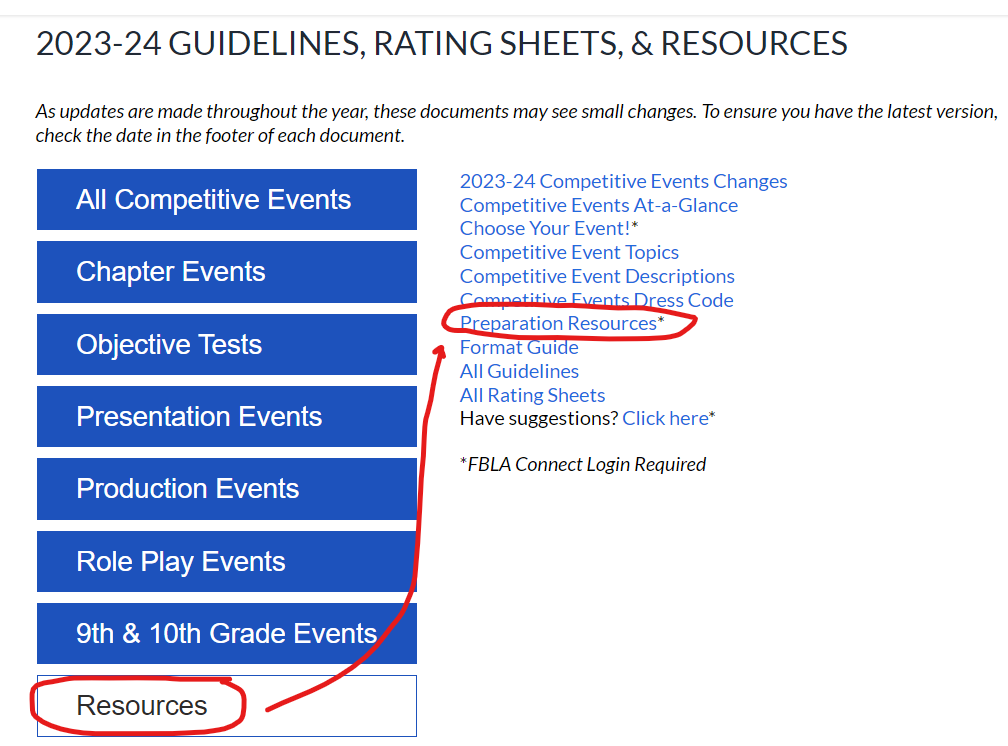The width and height of the screenshot is (1008, 746).
Task: Open the 2023-24 Competitive Events Changes link
Action: point(623,181)
